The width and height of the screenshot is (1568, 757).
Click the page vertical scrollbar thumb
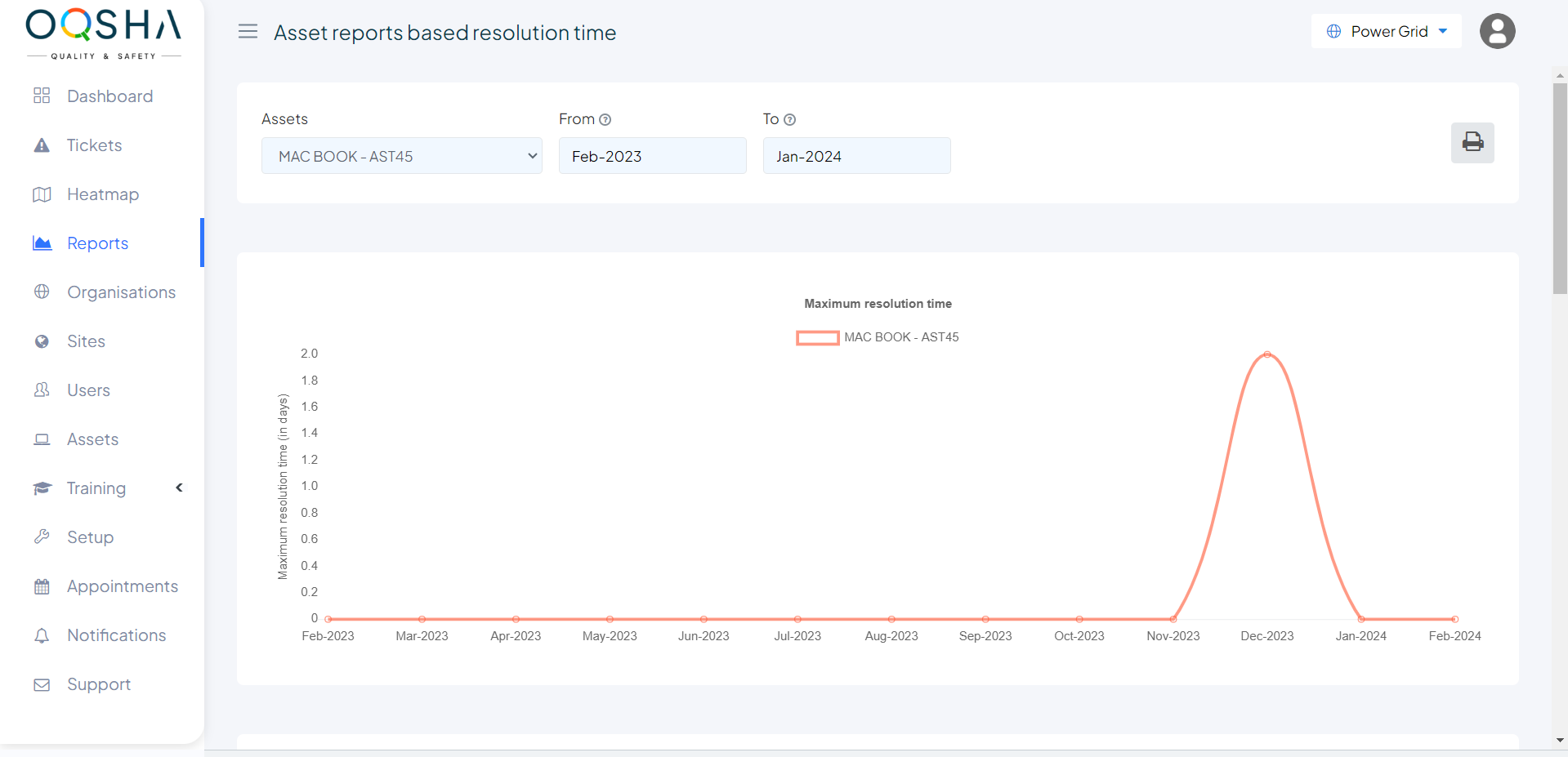[1560, 188]
